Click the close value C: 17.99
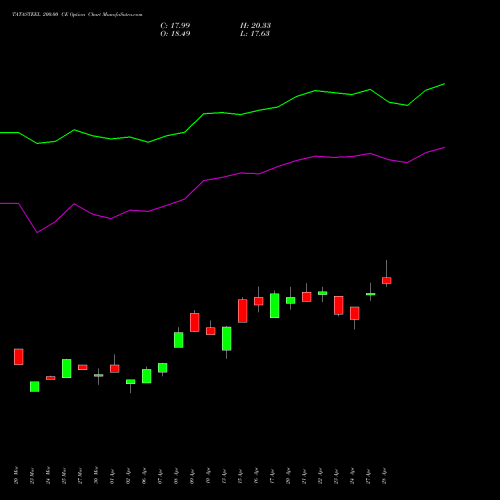This screenshot has height=500, width=500. tap(175, 26)
